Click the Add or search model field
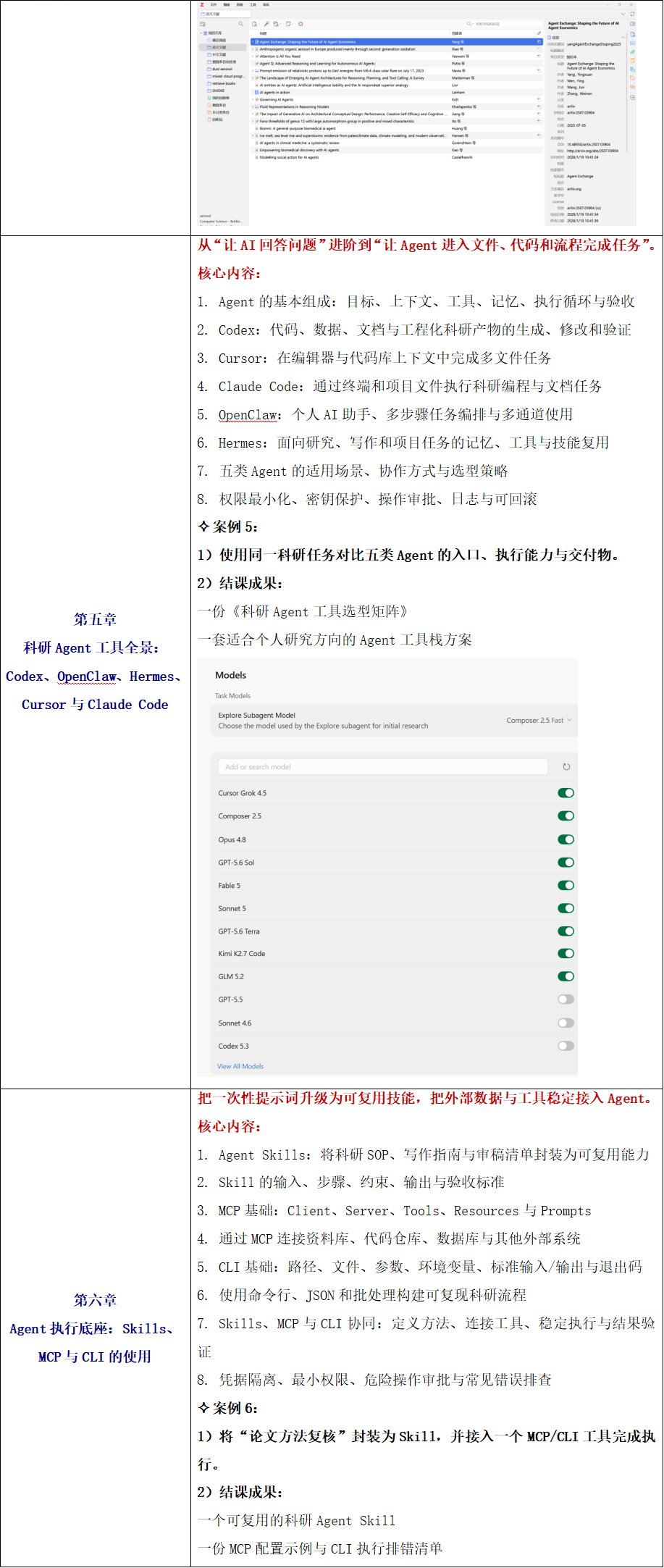Screen dimensions: 664x1568 tap(383, 767)
